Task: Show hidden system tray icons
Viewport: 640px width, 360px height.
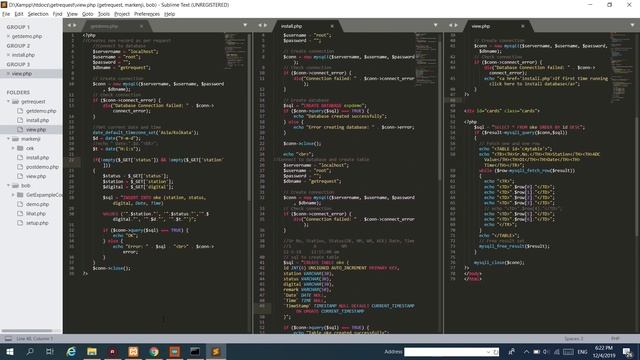Action: click(526, 352)
